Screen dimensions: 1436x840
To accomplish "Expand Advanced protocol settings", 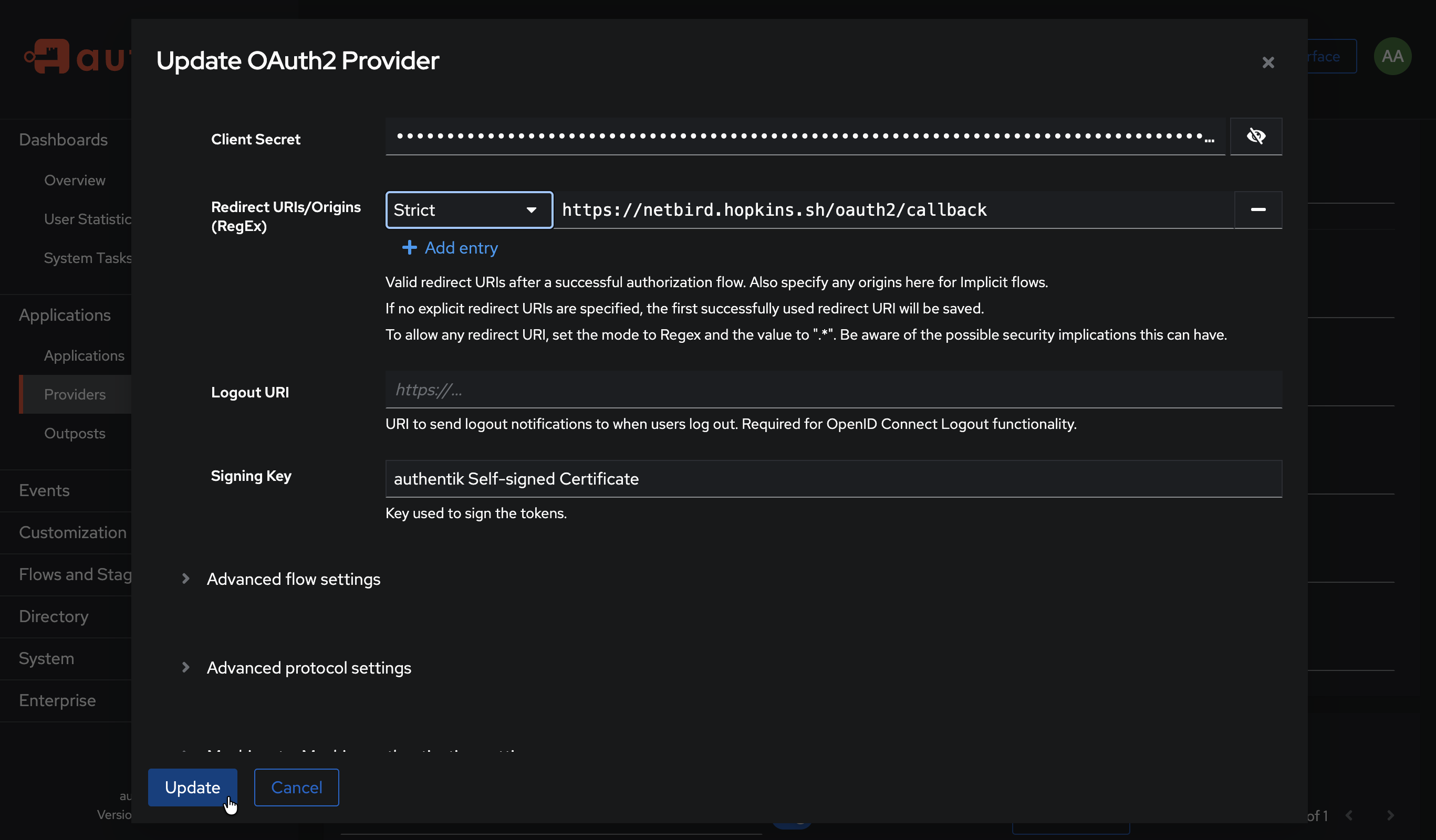I will tap(308, 667).
